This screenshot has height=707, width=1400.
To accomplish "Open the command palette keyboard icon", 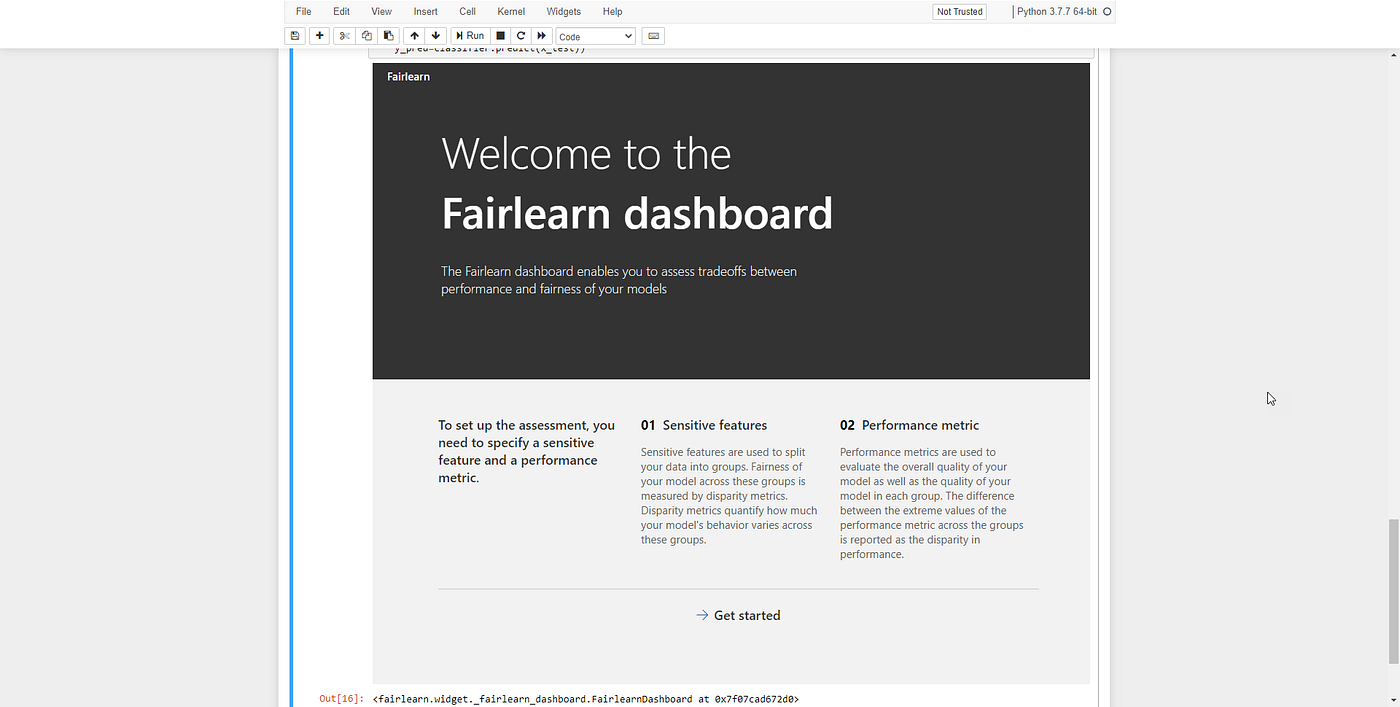I will 652,35.
